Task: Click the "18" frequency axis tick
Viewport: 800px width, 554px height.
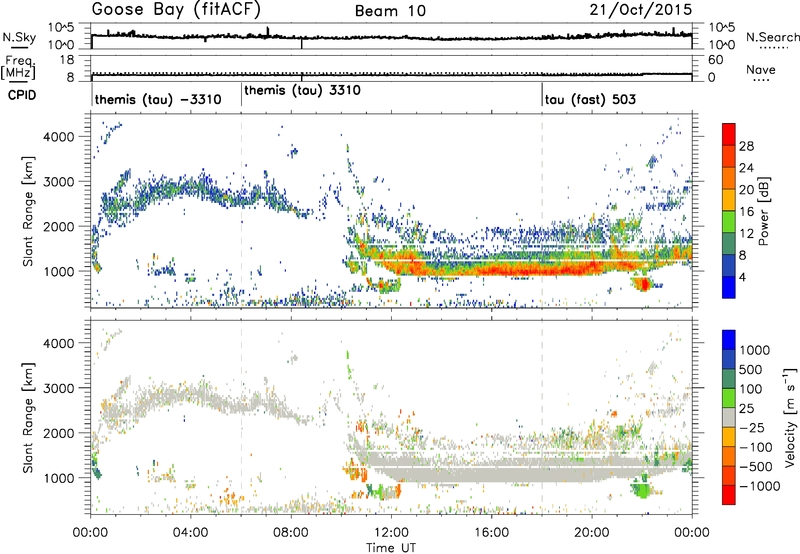Action: [67, 60]
